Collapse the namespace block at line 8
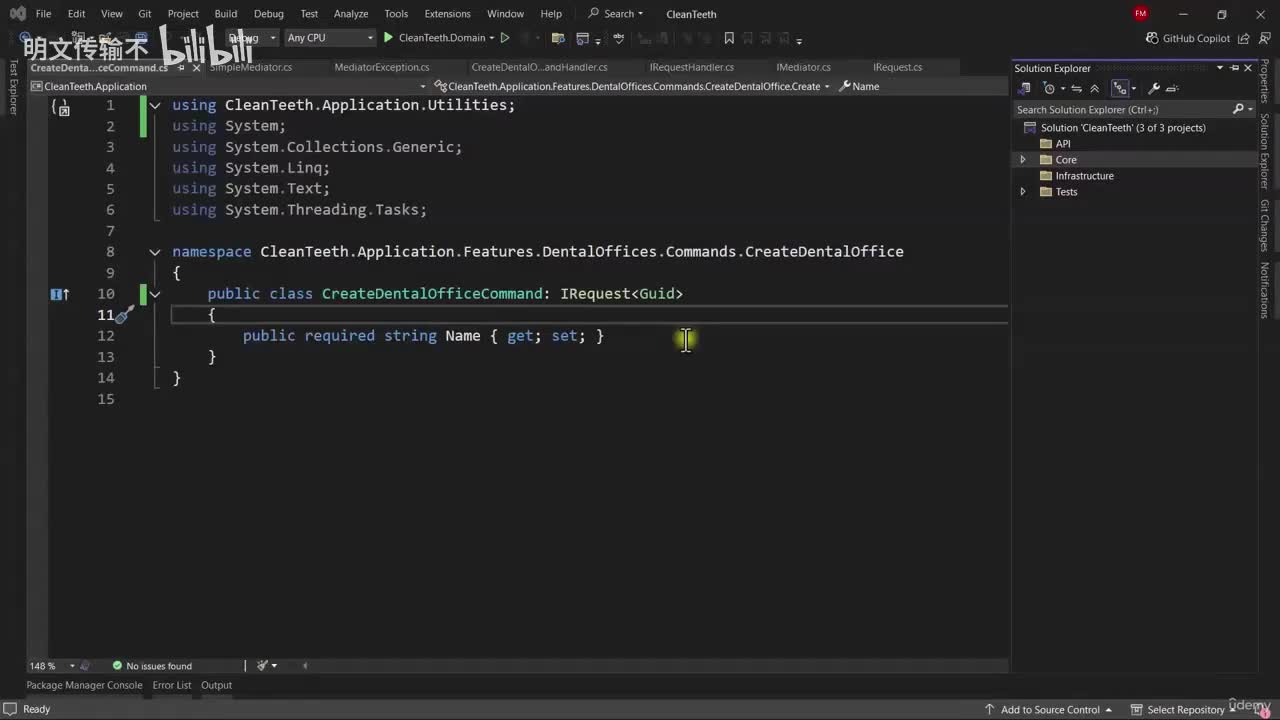The height and width of the screenshot is (720, 1280). 155,252
